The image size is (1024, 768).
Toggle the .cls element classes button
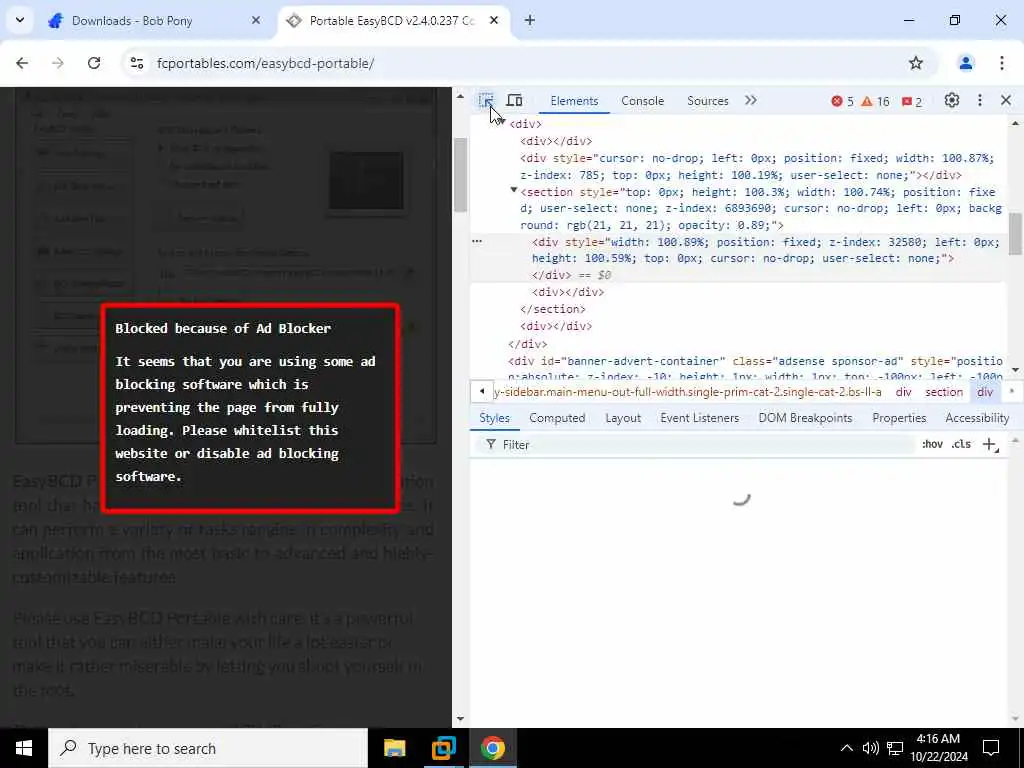tap(961, 444)
